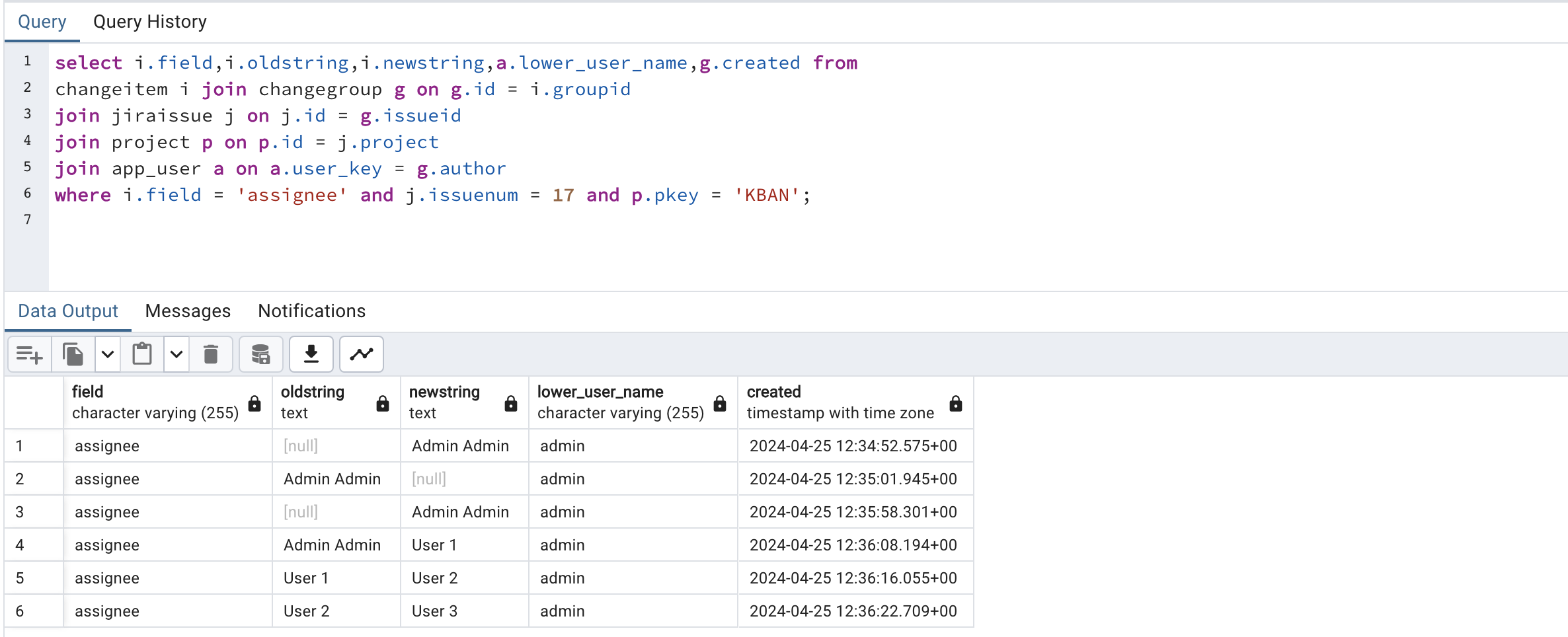Open the paste options dropdown

point(176,354)
